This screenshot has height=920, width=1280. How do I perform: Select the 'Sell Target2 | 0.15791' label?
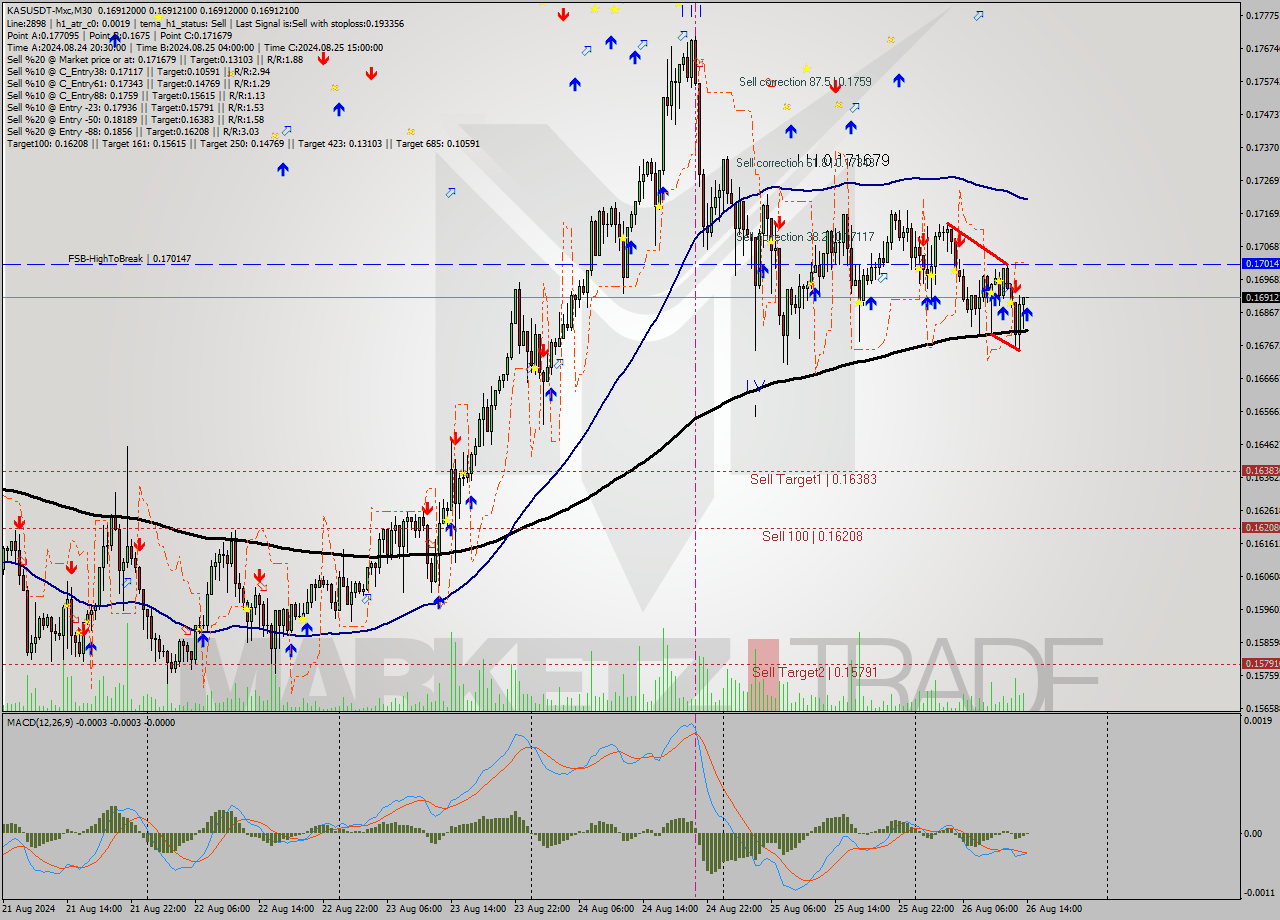point(814,672)
